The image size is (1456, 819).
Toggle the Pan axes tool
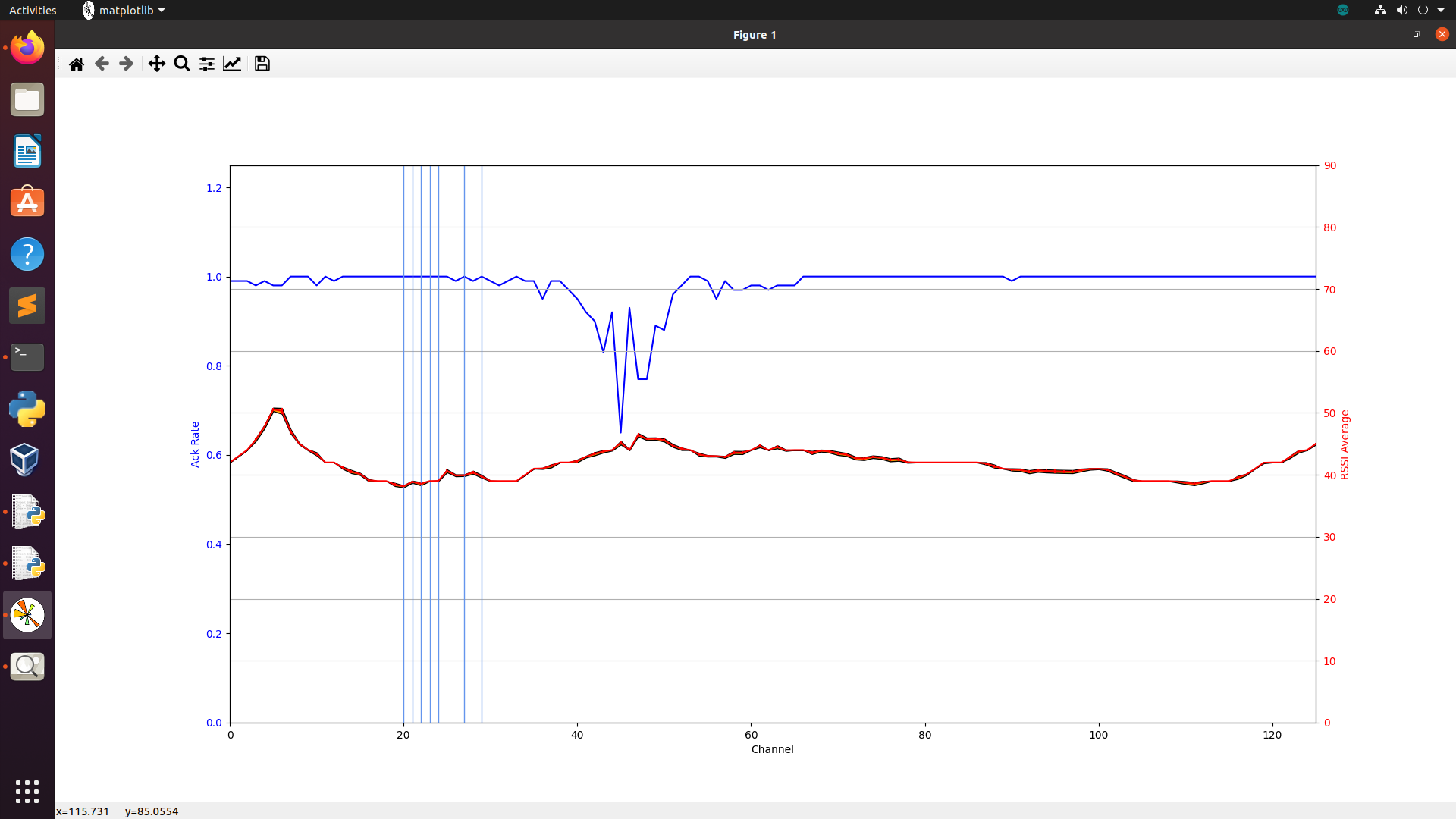(156, 64)
